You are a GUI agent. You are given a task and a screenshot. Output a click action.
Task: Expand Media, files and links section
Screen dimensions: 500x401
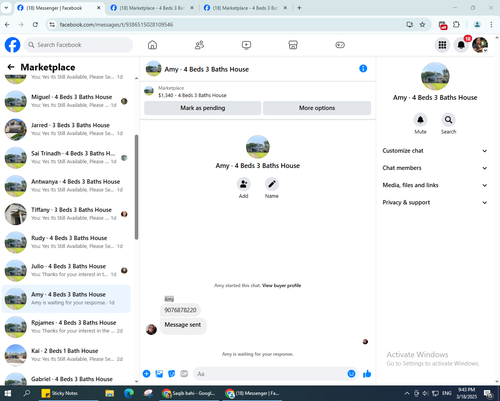click(435, 185)
